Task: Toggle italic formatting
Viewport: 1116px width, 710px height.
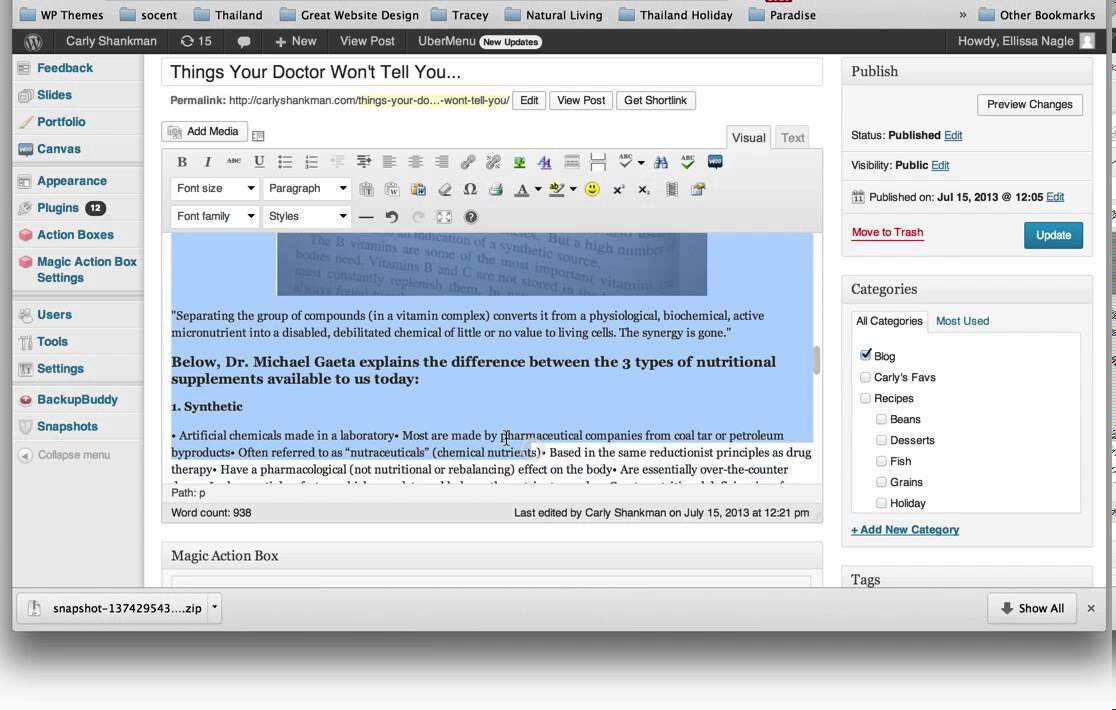Action: (x=208, y=162)
